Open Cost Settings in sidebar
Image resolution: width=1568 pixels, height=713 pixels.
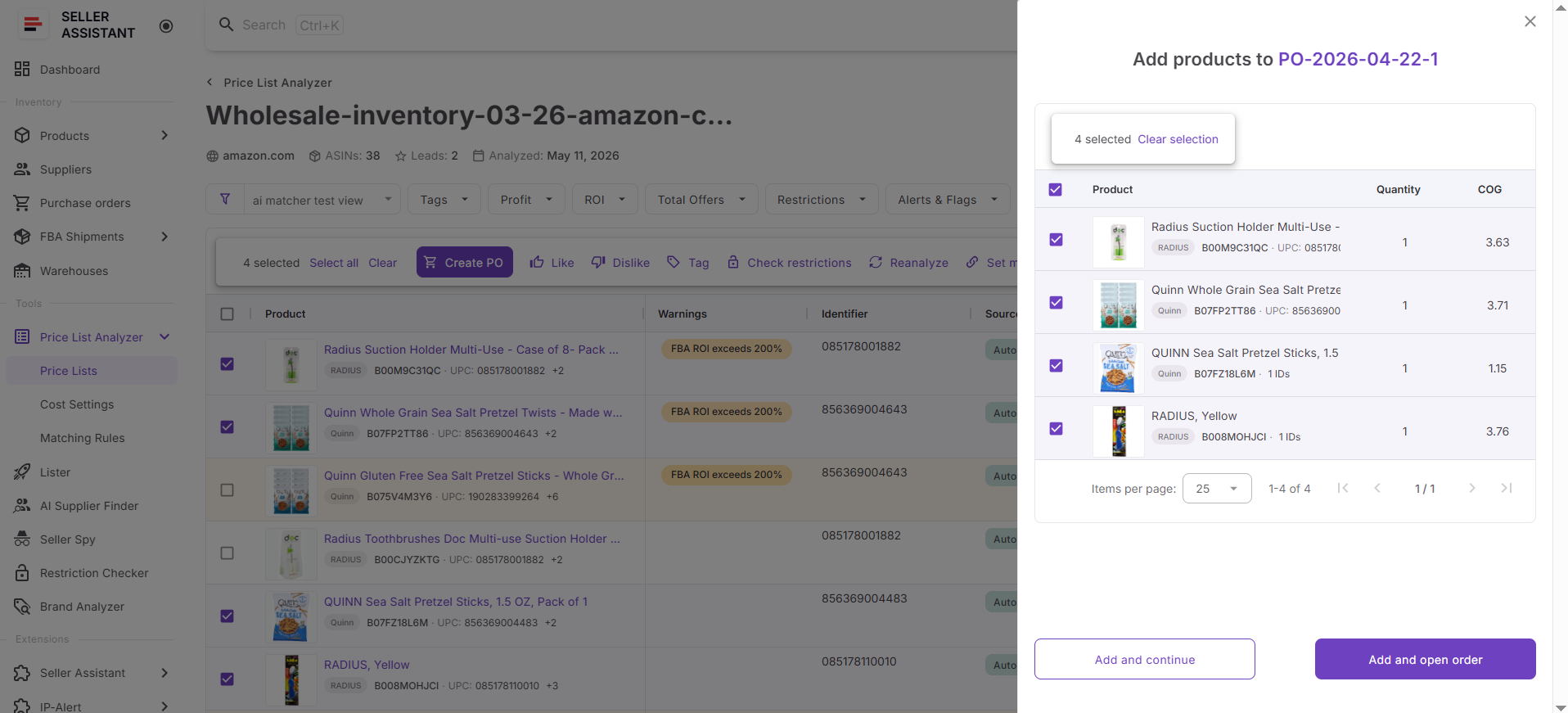pyautogui.click(x=77, y=404)
